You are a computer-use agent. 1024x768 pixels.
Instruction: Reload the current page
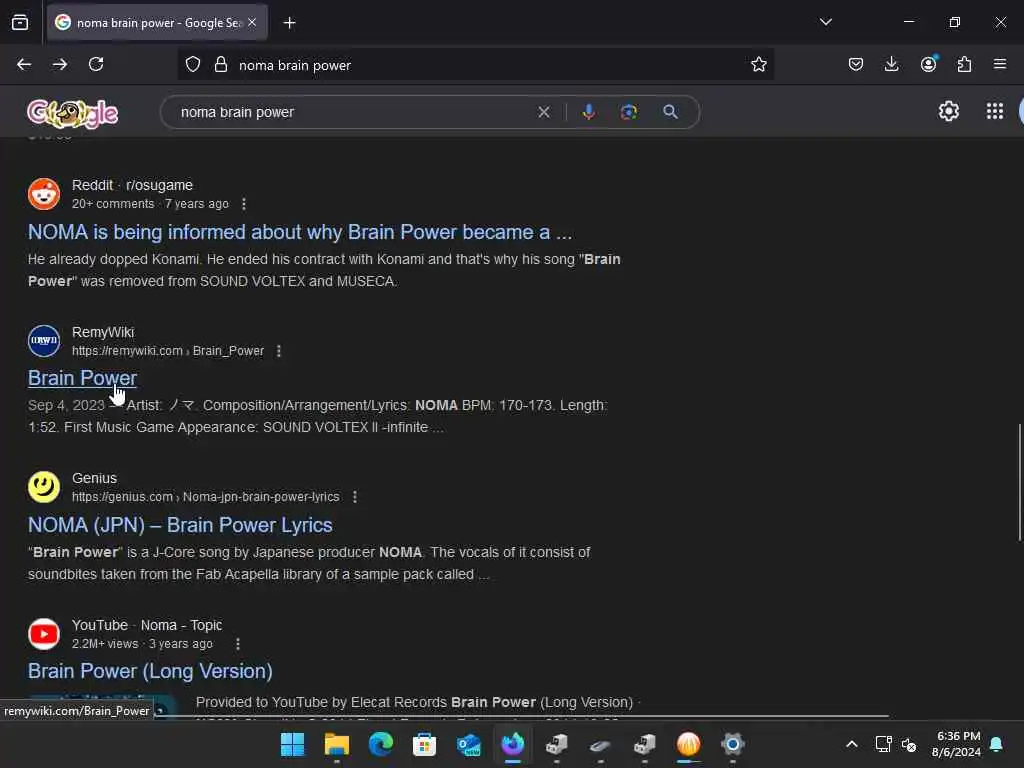click(x=96, y=64)
